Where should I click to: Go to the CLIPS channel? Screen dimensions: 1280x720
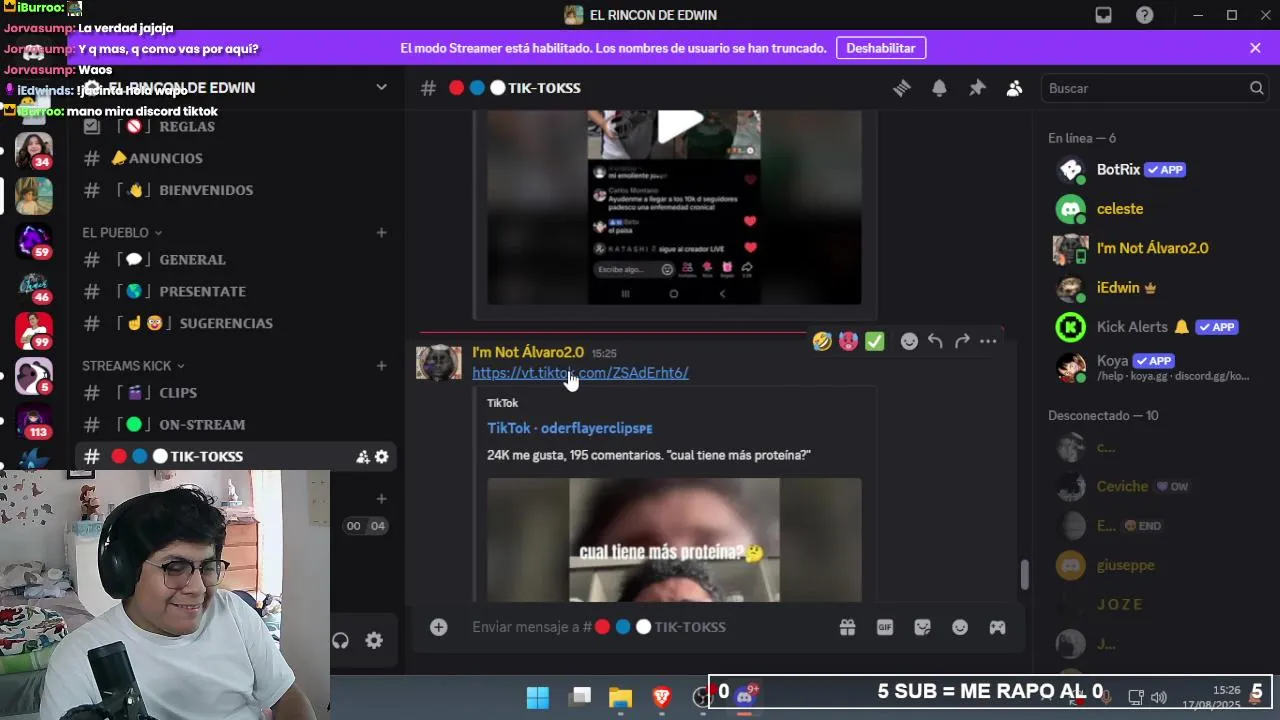point(236,393)
